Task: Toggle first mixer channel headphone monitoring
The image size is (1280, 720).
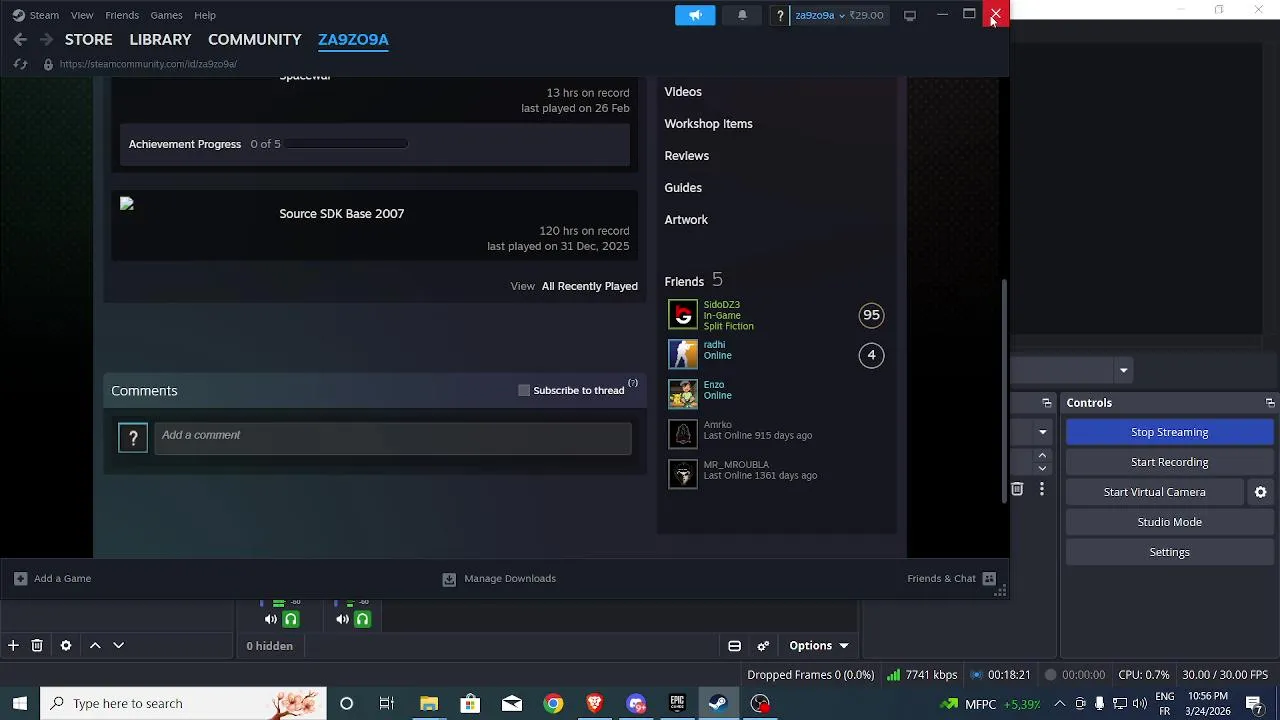Action: 291,619
